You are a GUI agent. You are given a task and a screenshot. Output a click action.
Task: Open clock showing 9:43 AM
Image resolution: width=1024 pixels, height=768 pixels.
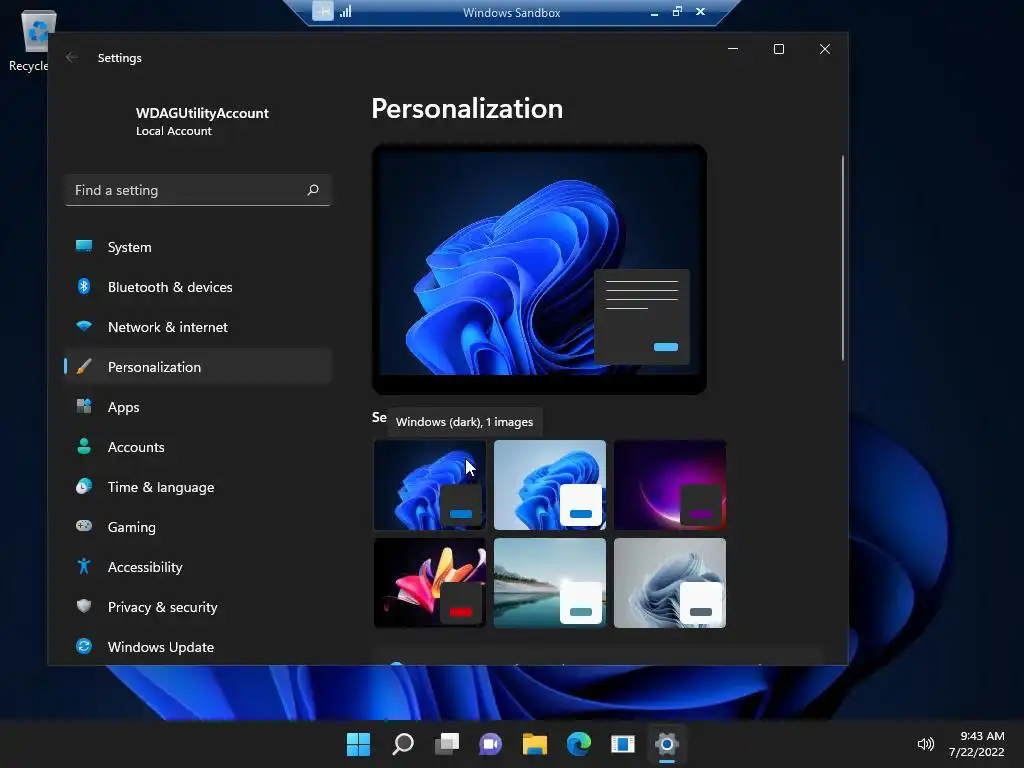pos(976,744)
